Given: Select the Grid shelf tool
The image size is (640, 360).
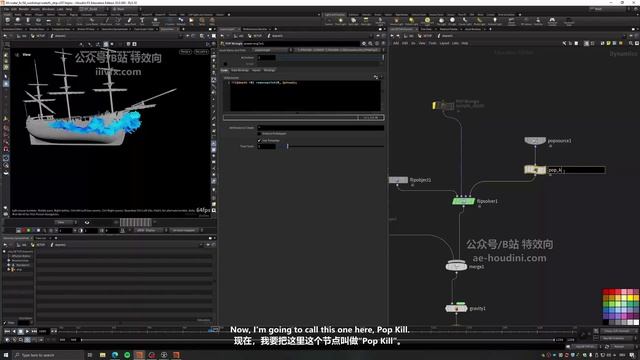Looking at the screenshot, I should coord(48,21).
